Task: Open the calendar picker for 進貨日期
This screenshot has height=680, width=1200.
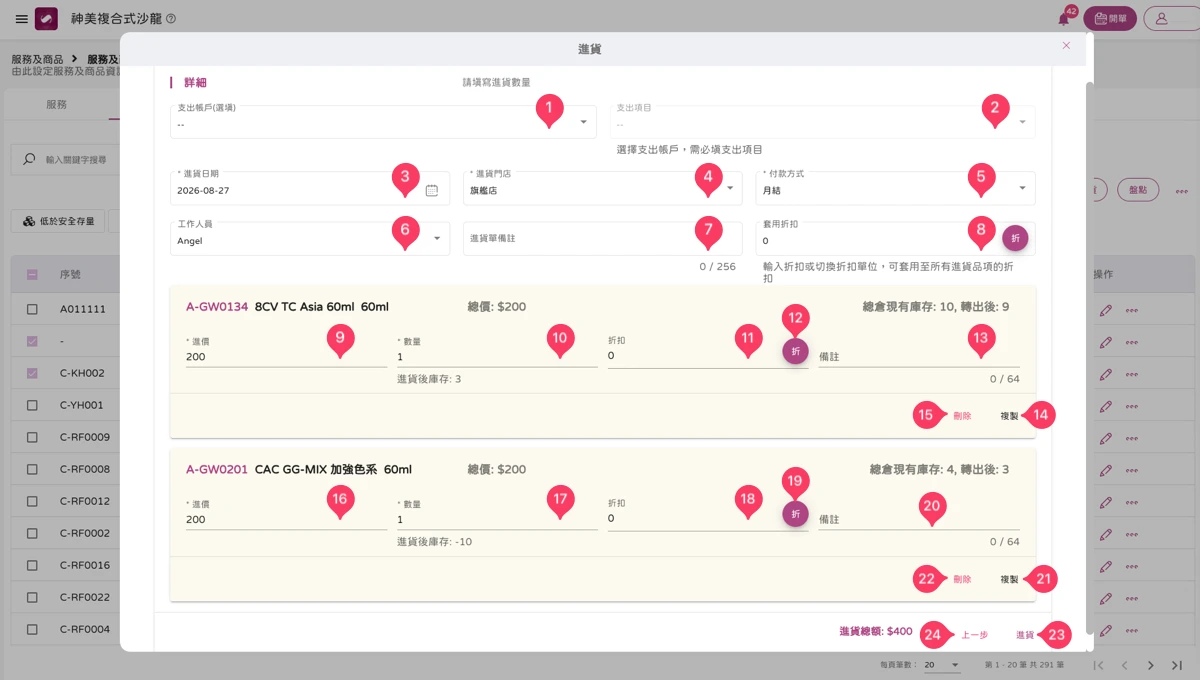Action: [432, 190]
